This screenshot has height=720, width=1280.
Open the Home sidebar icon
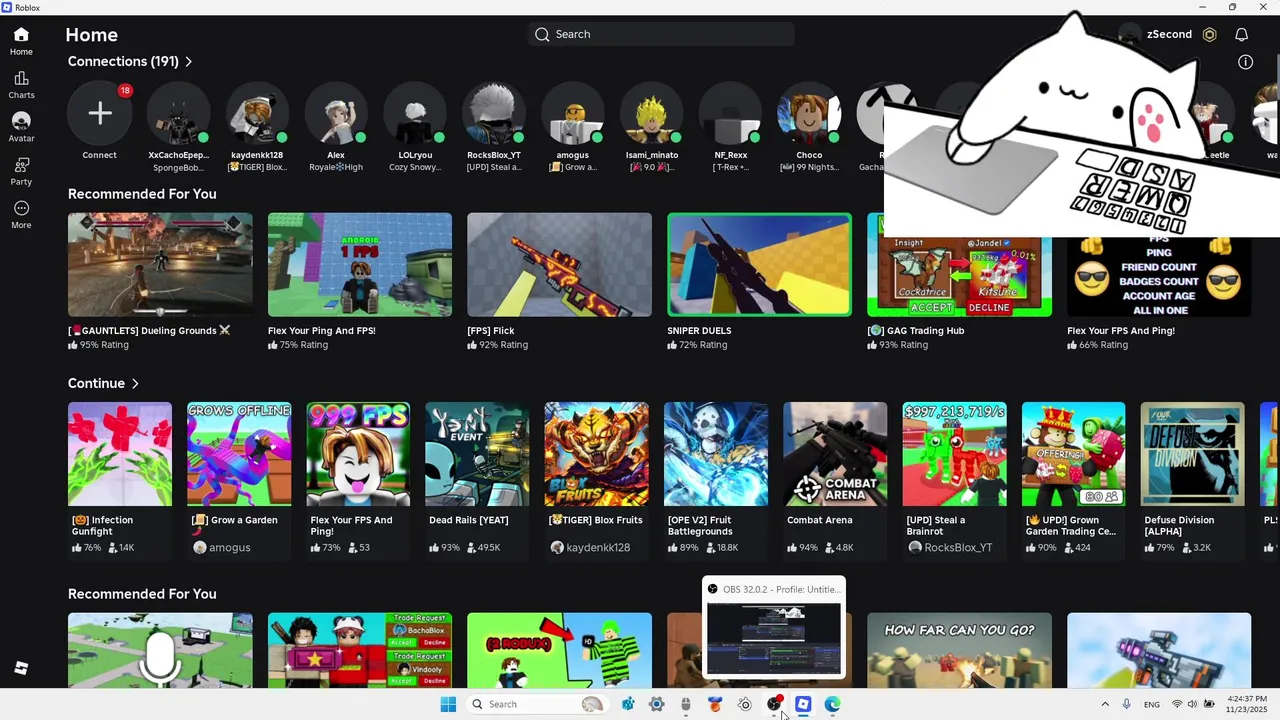[21, 41]
